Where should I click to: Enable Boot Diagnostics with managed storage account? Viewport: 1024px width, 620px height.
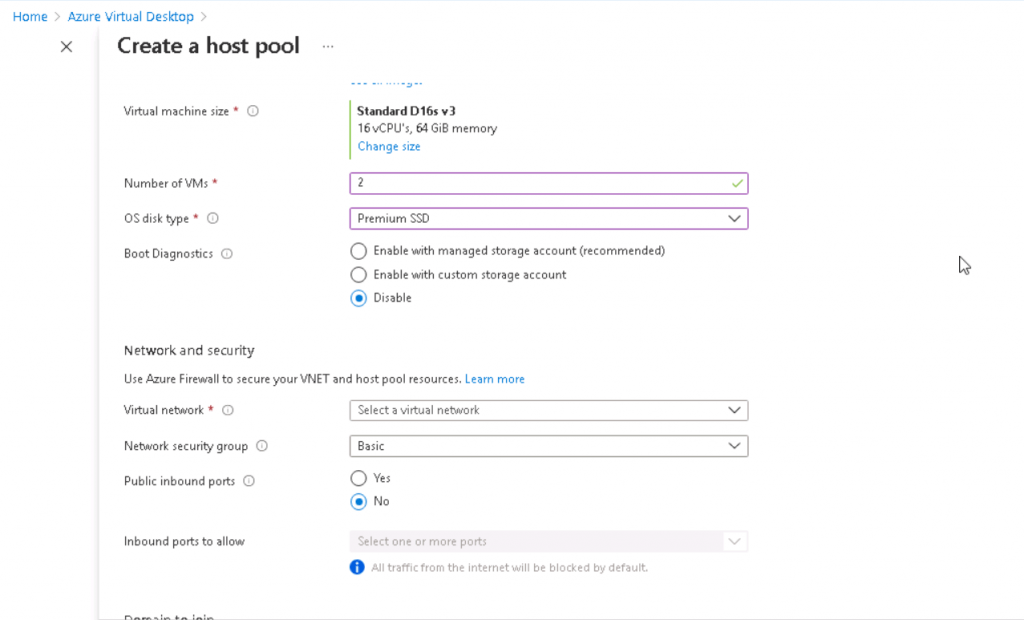(x=357, y=251)
